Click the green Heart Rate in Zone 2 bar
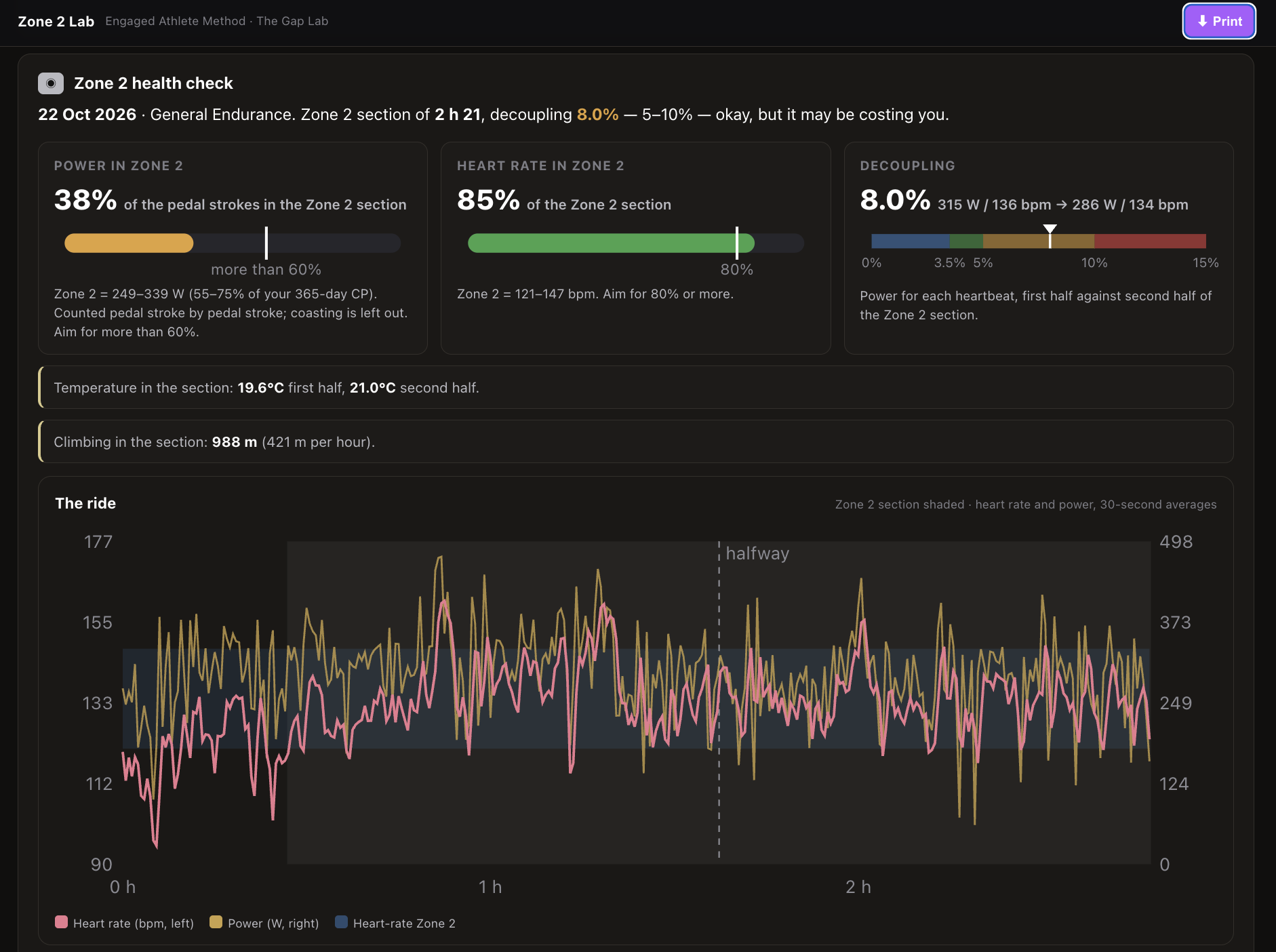Screen dimensions: 1276x952 click(611, 243)
